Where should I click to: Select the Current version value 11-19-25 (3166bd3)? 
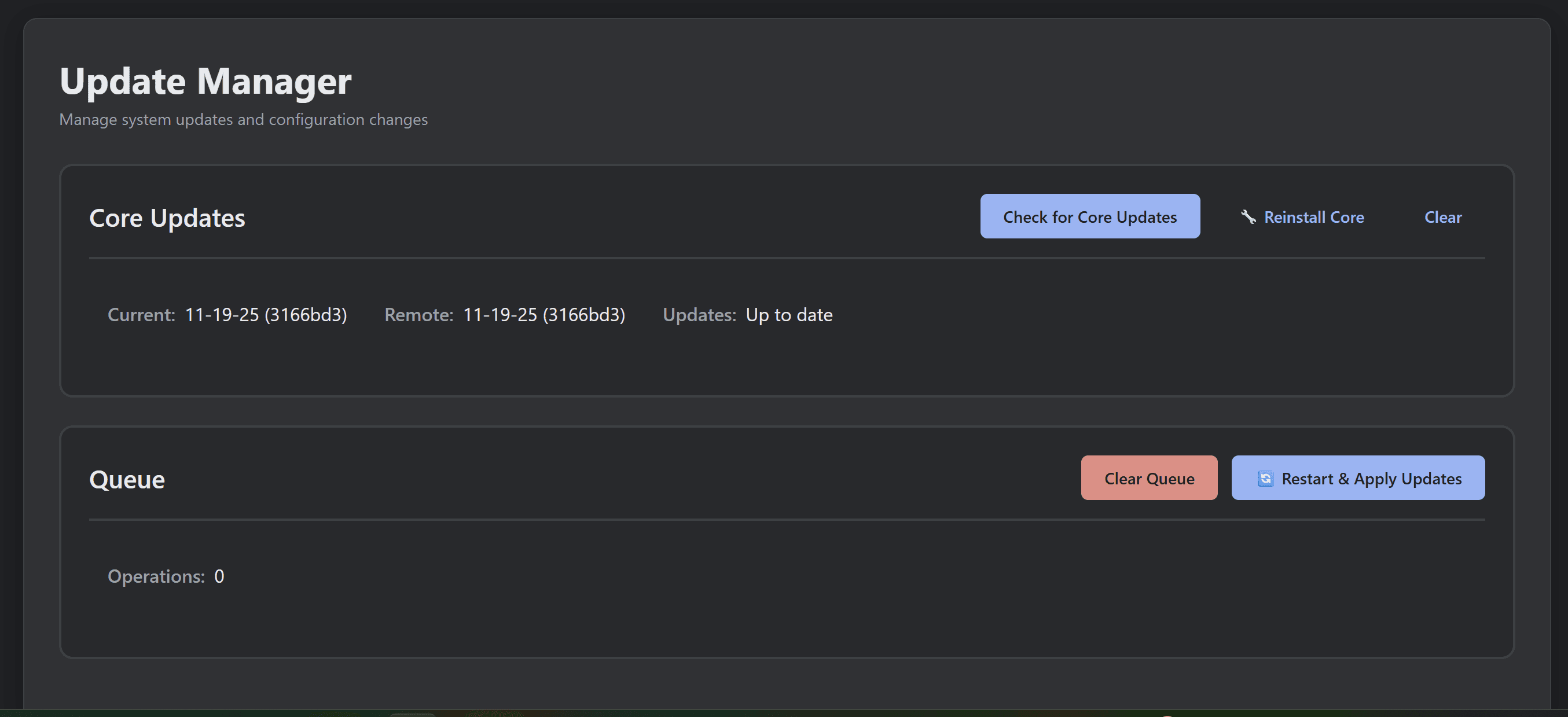pos(266,315)
